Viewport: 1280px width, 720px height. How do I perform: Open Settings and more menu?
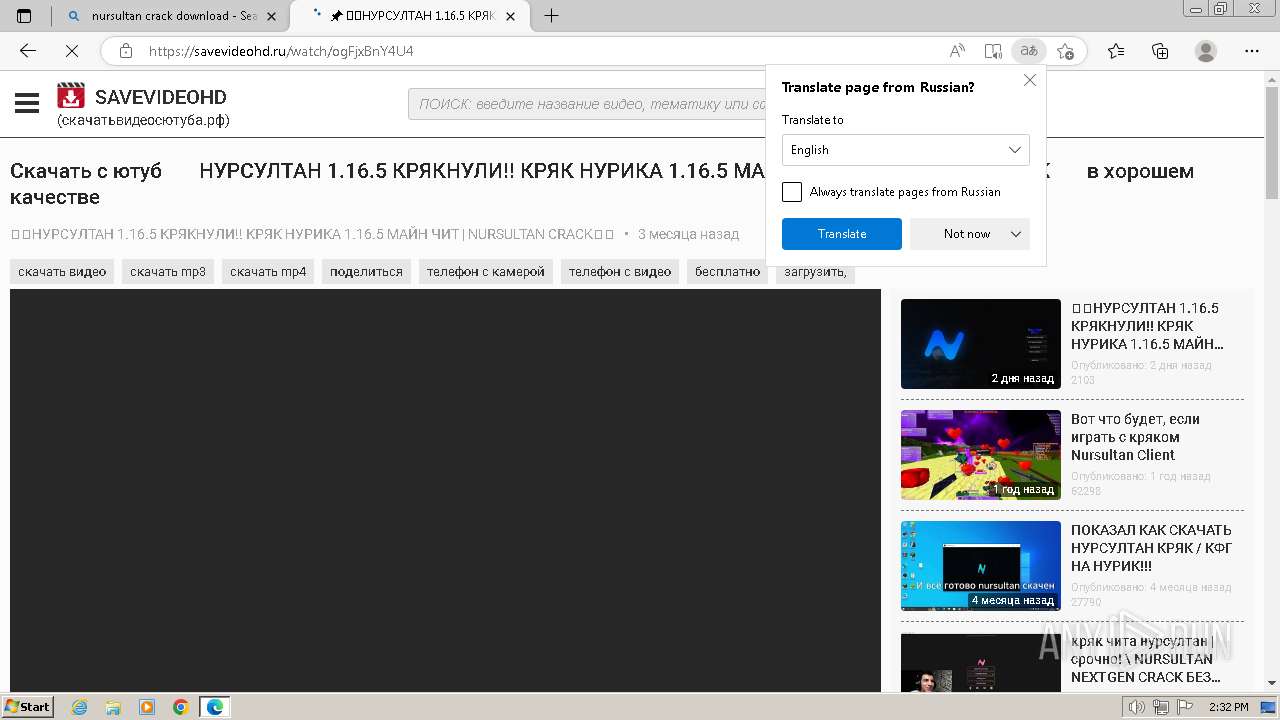tap(1251, 51)
